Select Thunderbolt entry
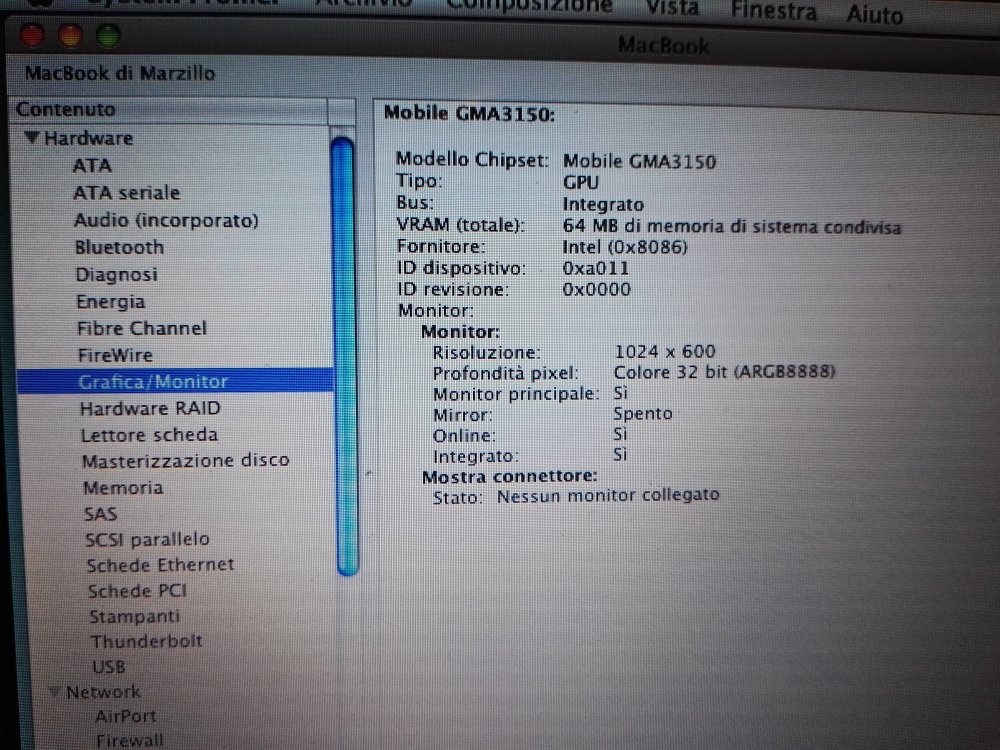Screen dimensions: 1000x750 (146, 642)
